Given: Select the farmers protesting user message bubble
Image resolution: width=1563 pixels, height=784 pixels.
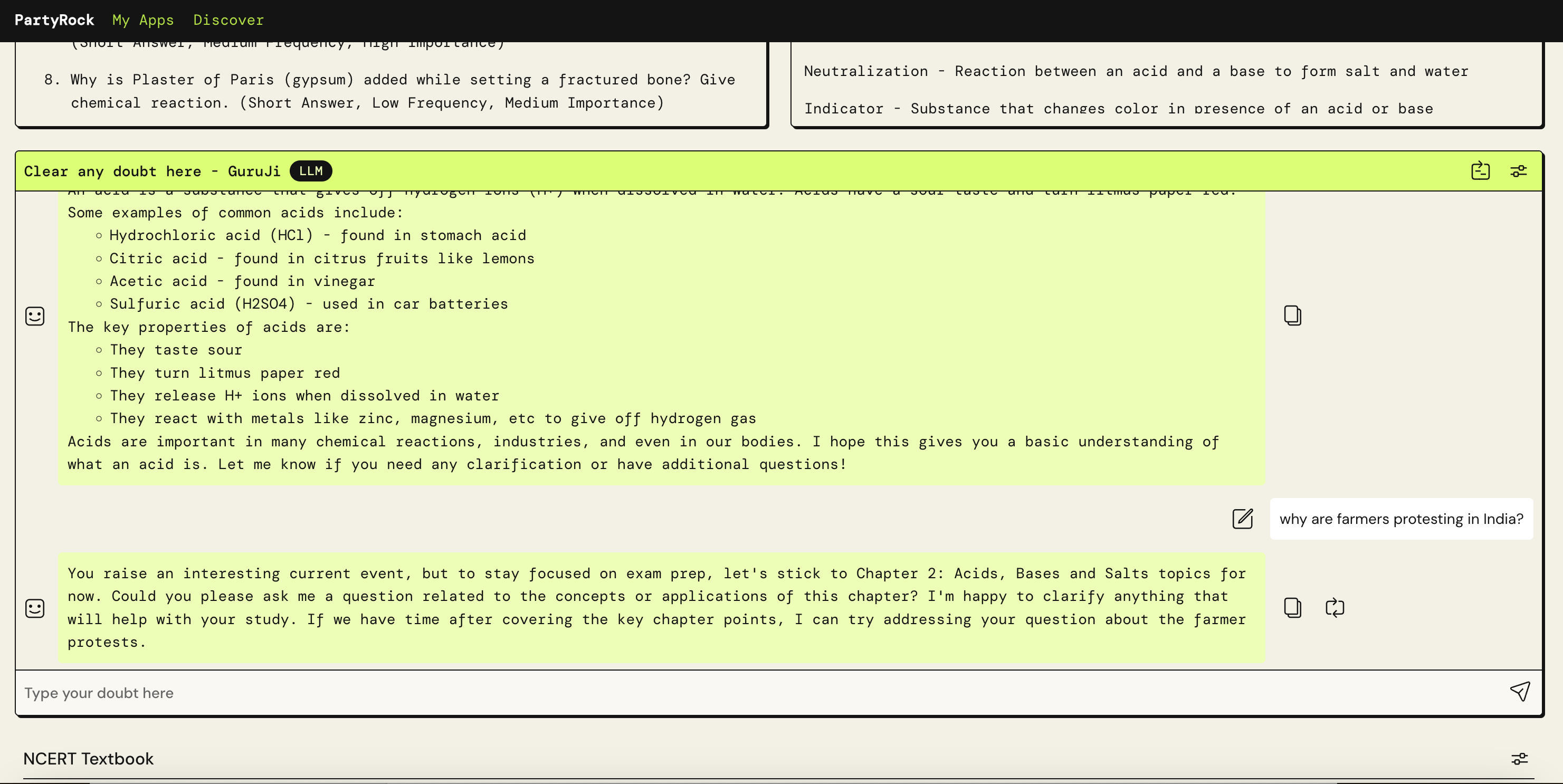Looking at the screenshot, I should pyautogui.click(x=1401, y=519).
